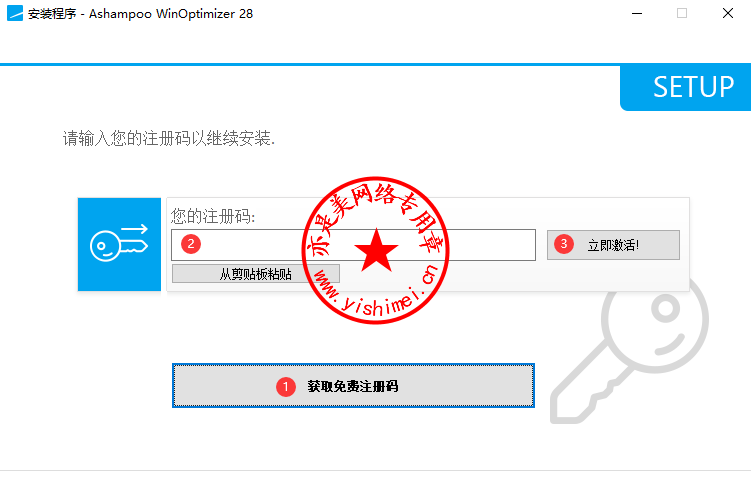751x501 pixels.
Task: Click the title 安装程序 - Ashampoo WinOptimizer 28
Action: click(140, 14)
